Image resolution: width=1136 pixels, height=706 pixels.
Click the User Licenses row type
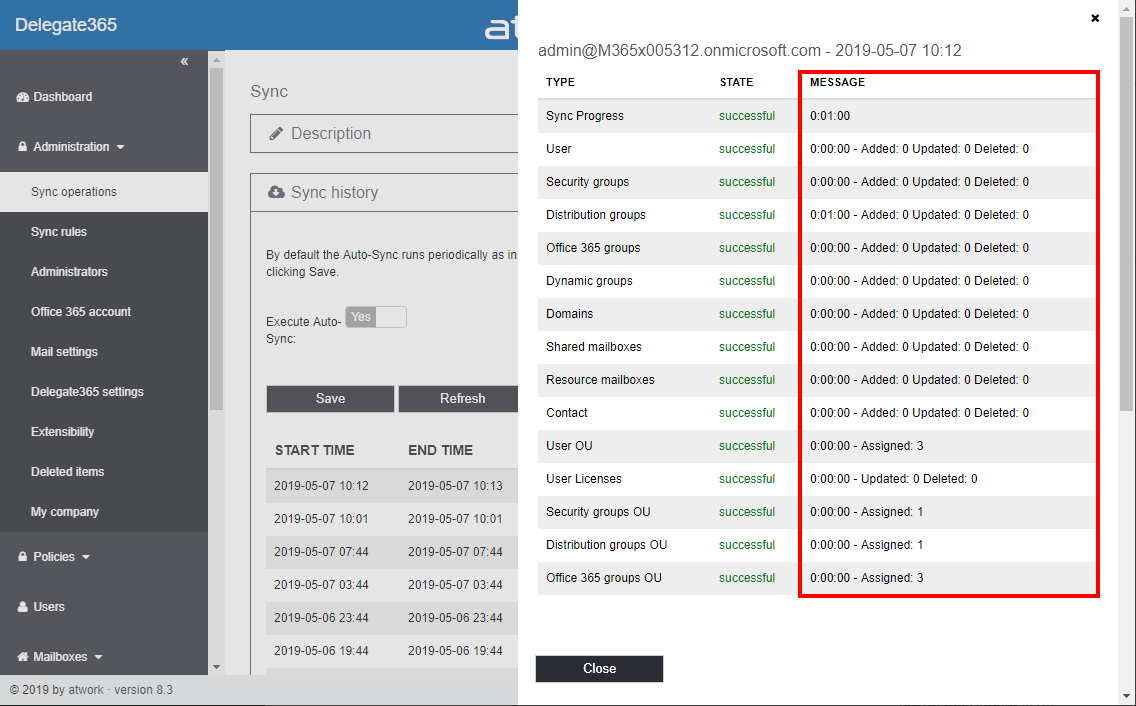point(584,479)
